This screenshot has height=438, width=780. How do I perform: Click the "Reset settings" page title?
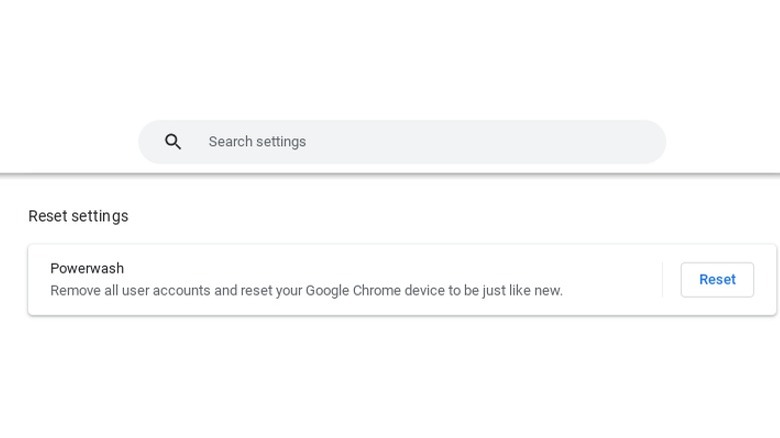[x=78, y=216]
